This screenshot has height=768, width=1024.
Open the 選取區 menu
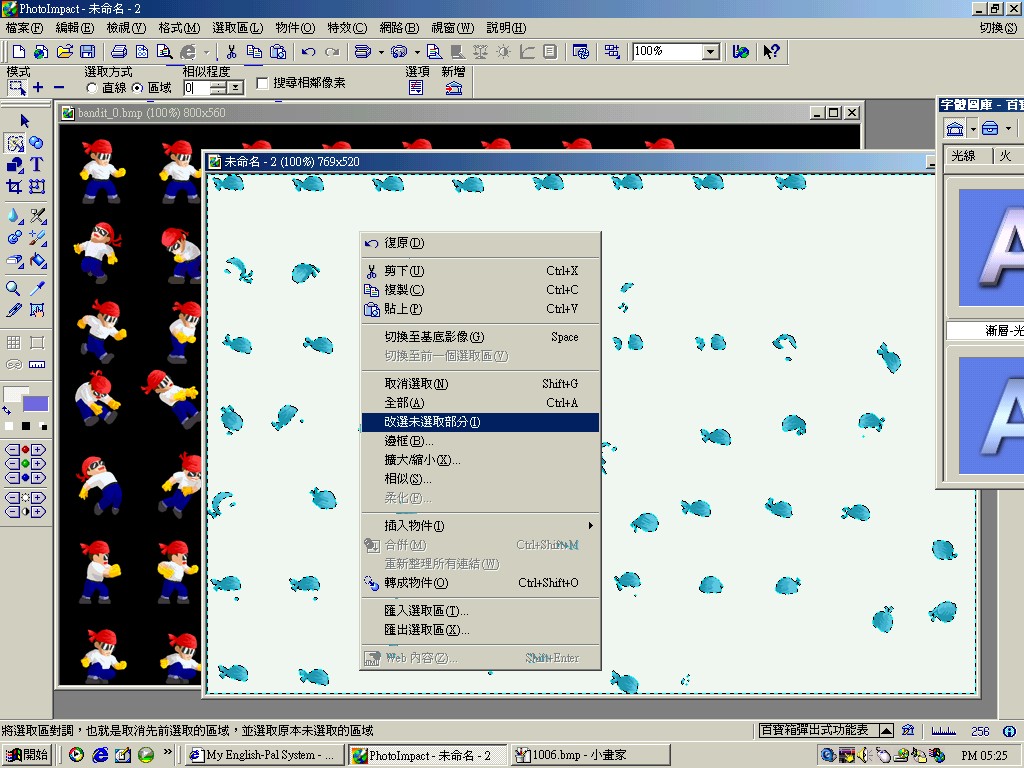tap(238, 28)
